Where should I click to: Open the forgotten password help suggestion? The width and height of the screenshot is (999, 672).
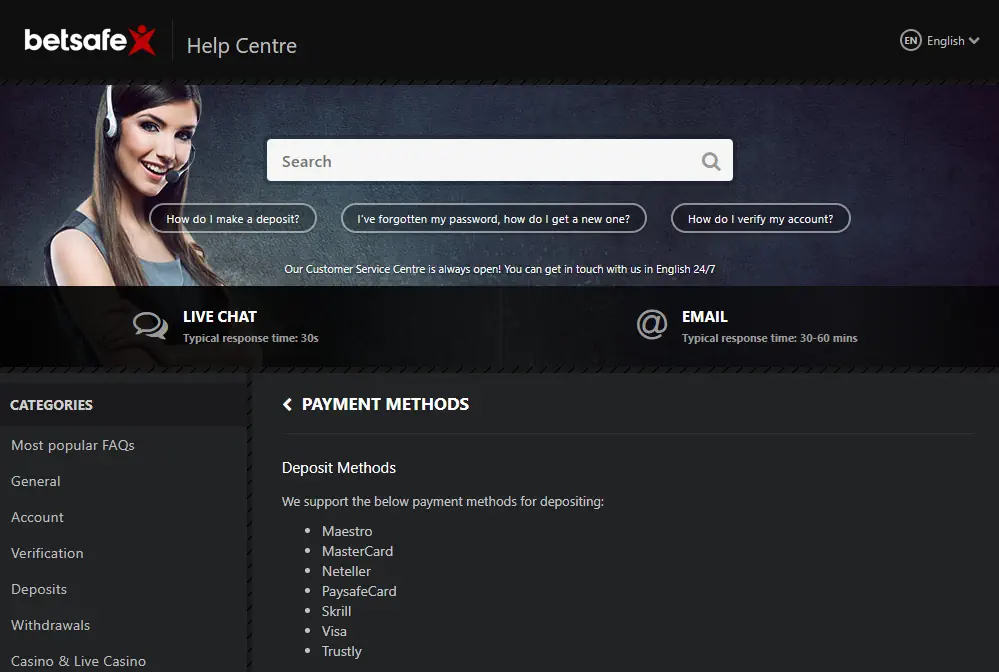tap(493, 218)
